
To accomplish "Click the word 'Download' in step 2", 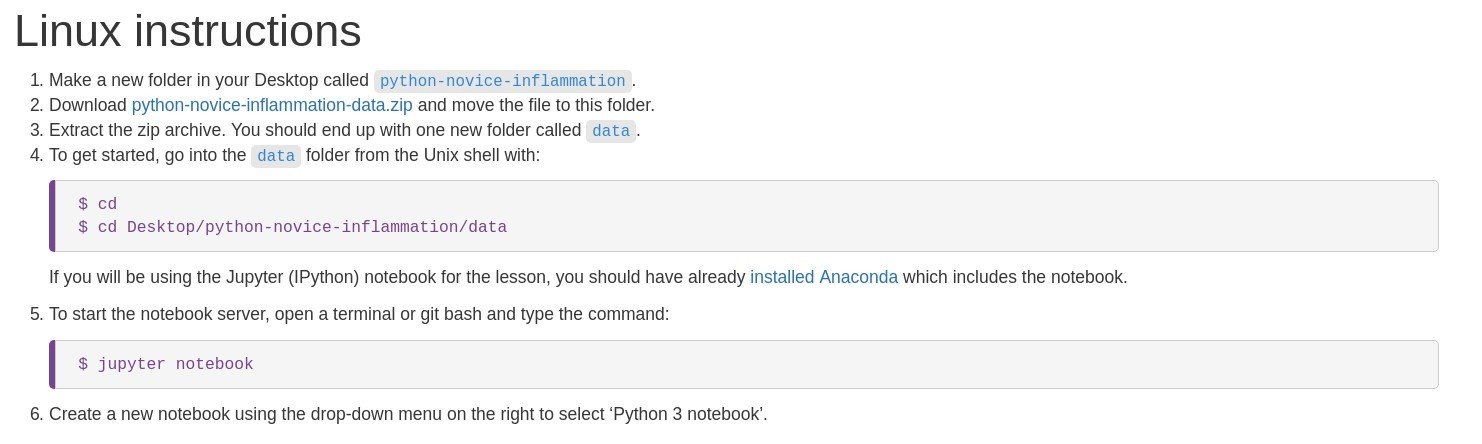I will tap(88, 105).
